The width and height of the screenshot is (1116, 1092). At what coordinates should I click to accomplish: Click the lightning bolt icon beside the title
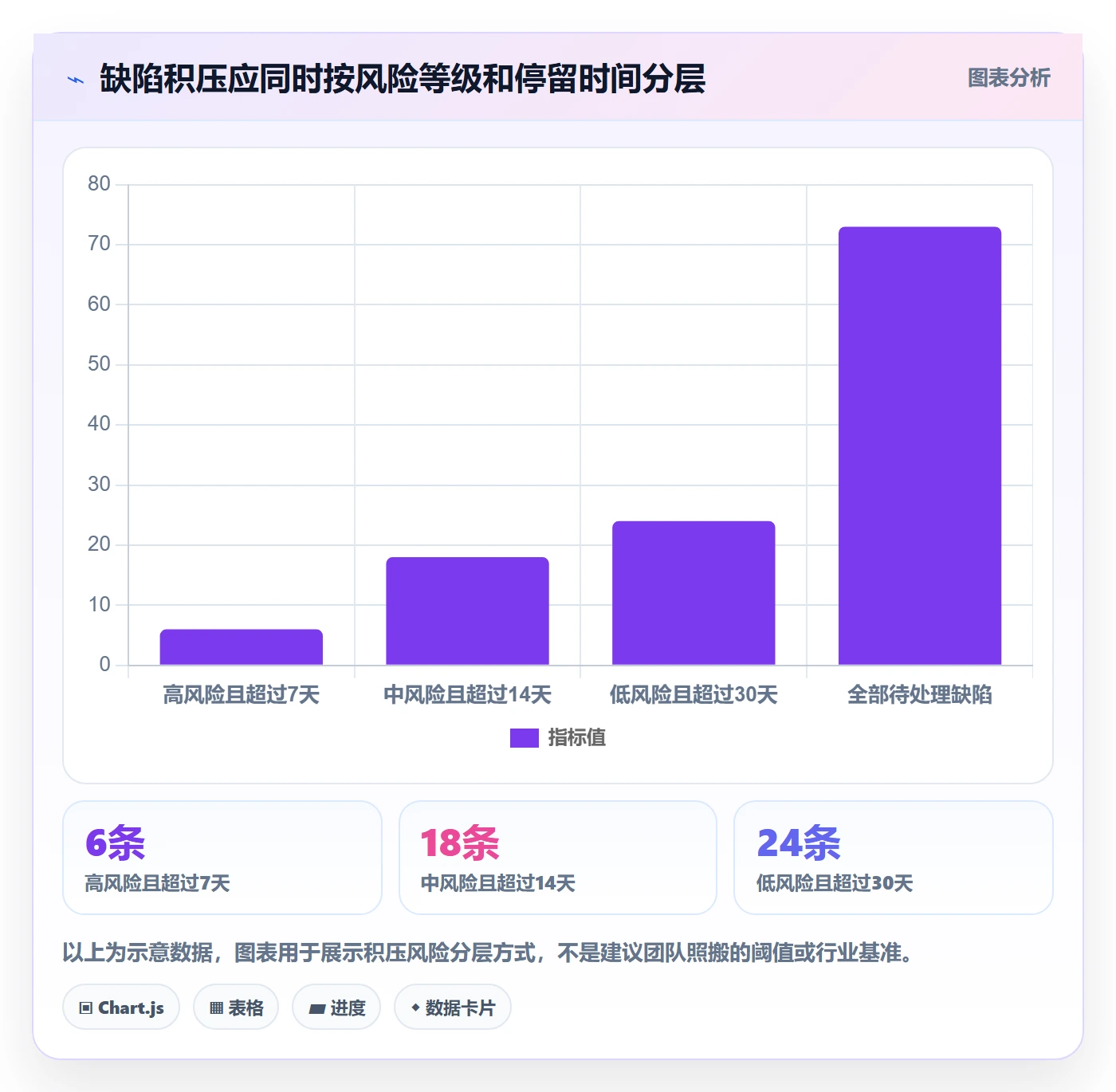pyautogui.click(x=76, y=80)
